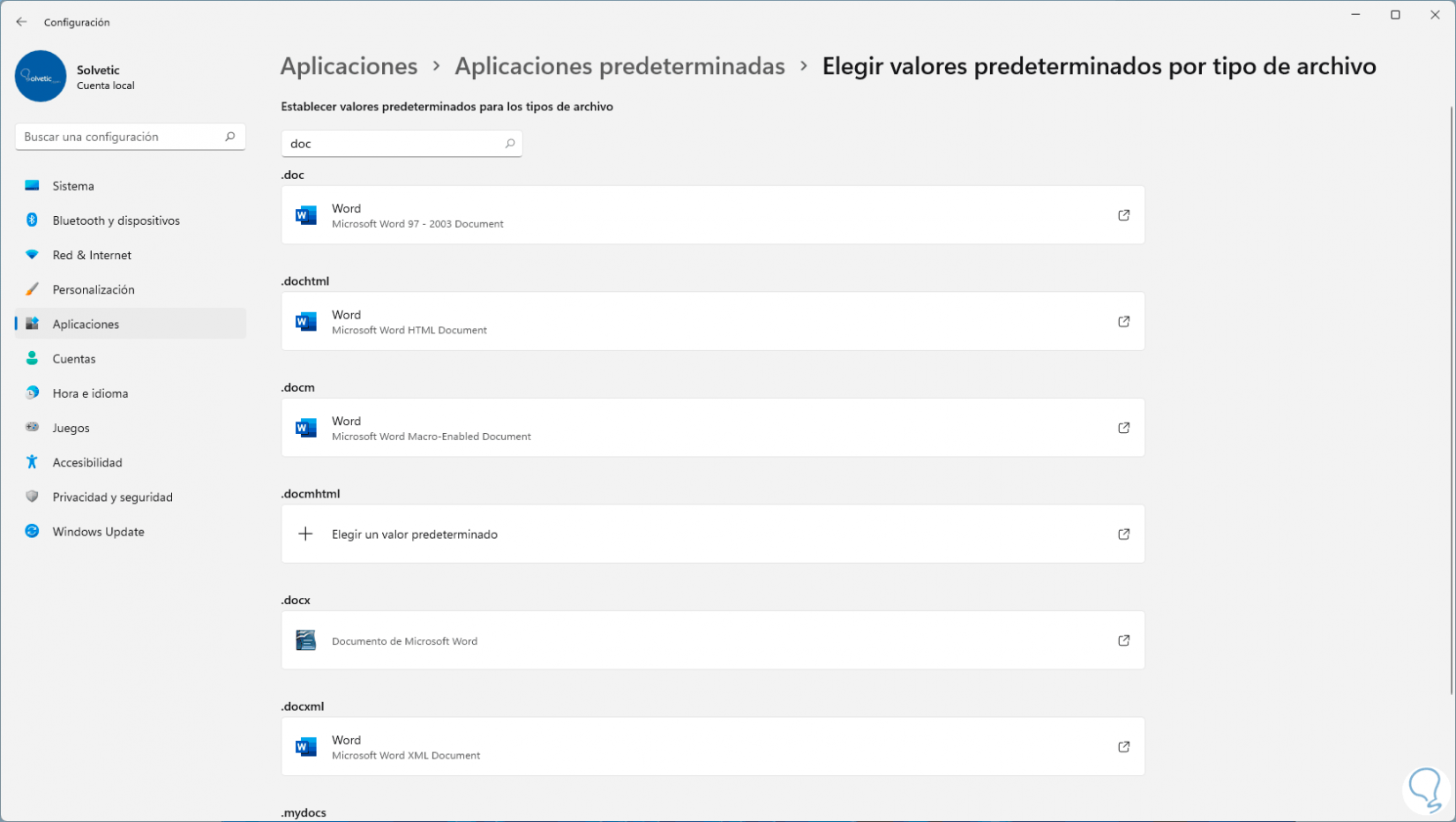Go back to Aplicaciones breadcrumb
Viewport: 1456px width, 822px height.
coord(349,66)
